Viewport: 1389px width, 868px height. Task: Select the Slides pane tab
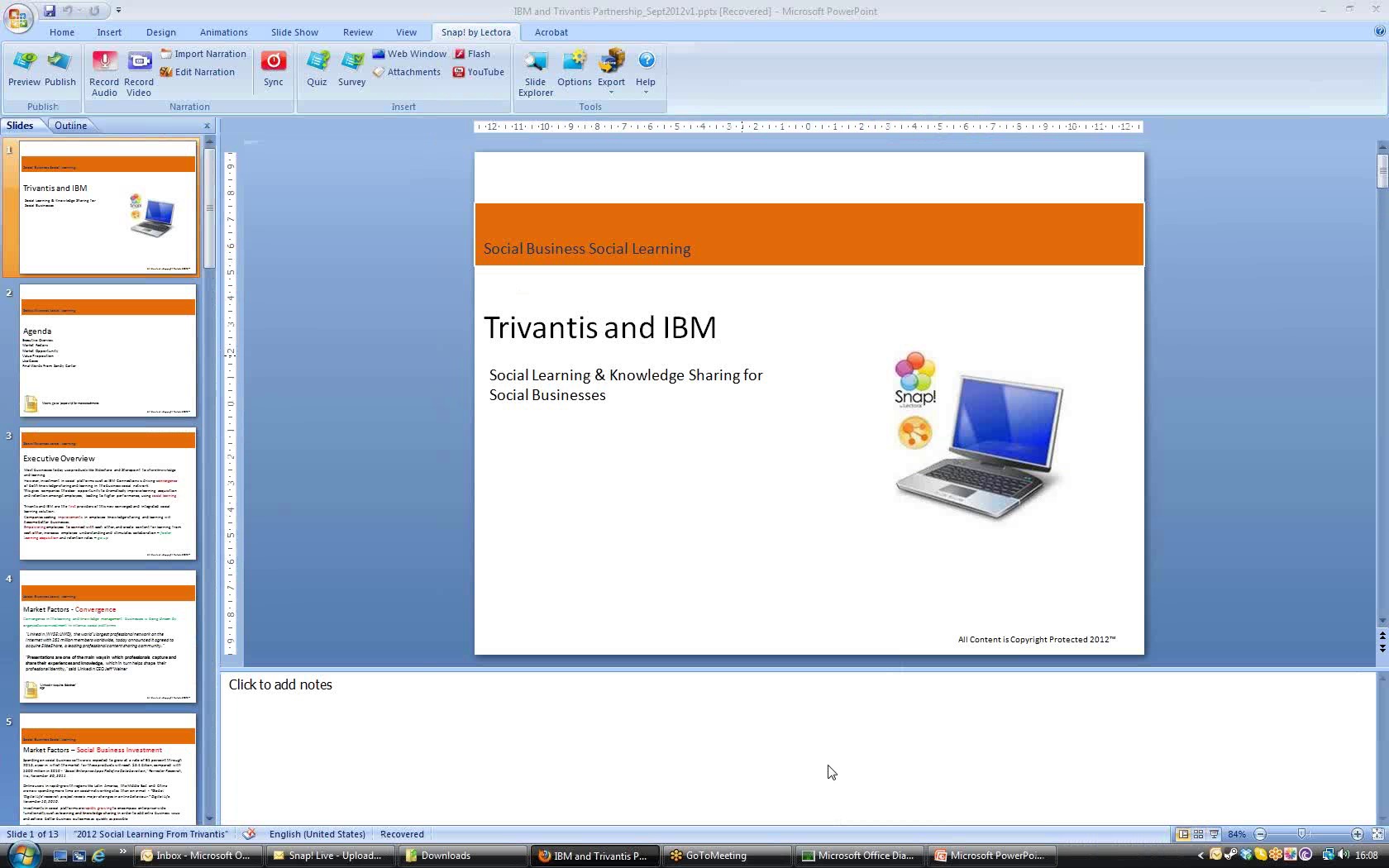point(20,126)
